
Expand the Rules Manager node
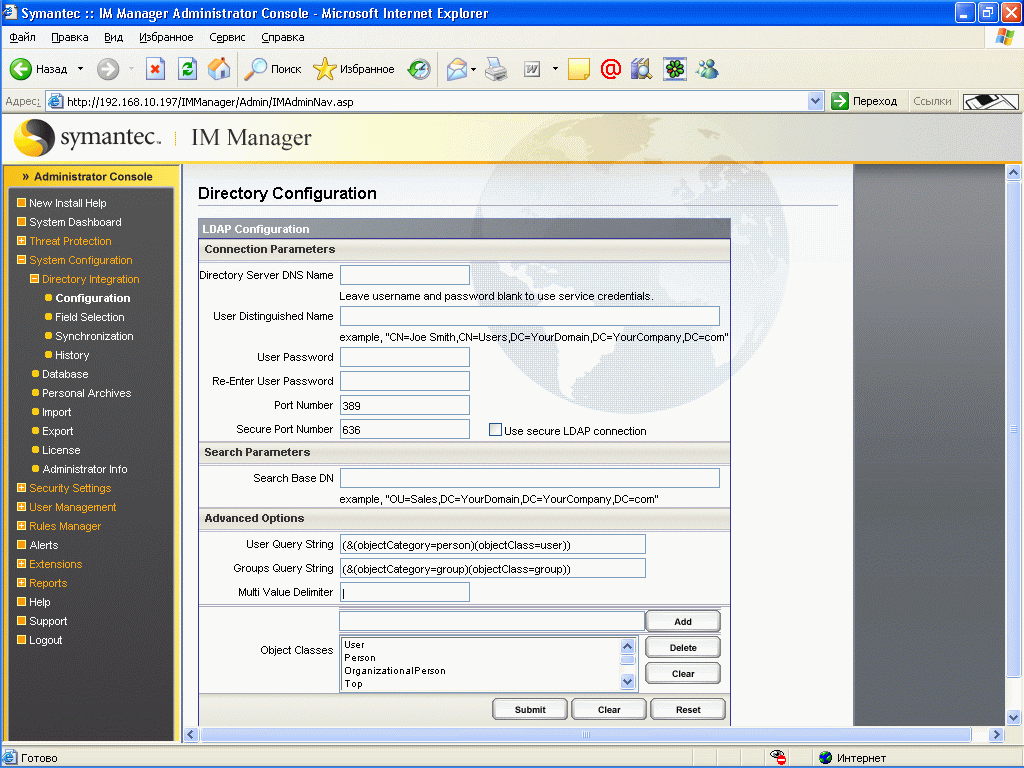(x=21, y=525)
